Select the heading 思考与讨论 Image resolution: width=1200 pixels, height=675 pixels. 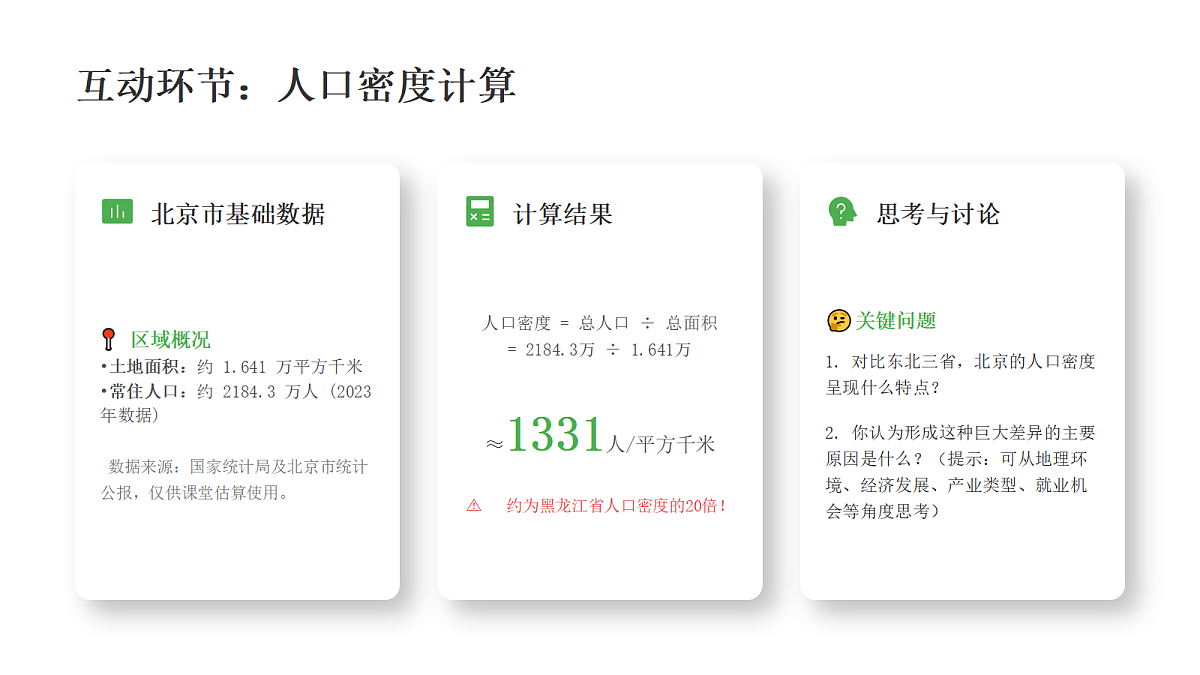point(938,214)
